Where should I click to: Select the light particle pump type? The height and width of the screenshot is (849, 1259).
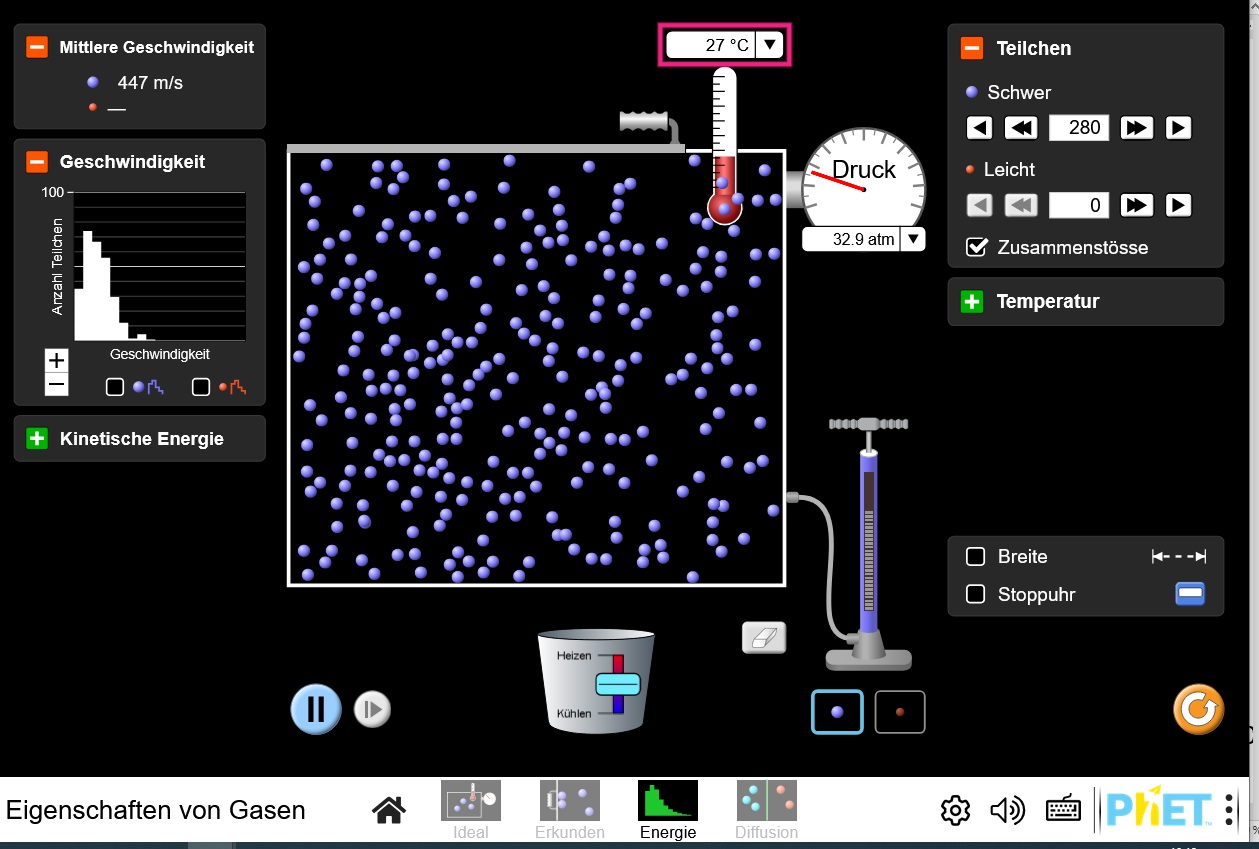pyautogui.click(x=900, y=712)
